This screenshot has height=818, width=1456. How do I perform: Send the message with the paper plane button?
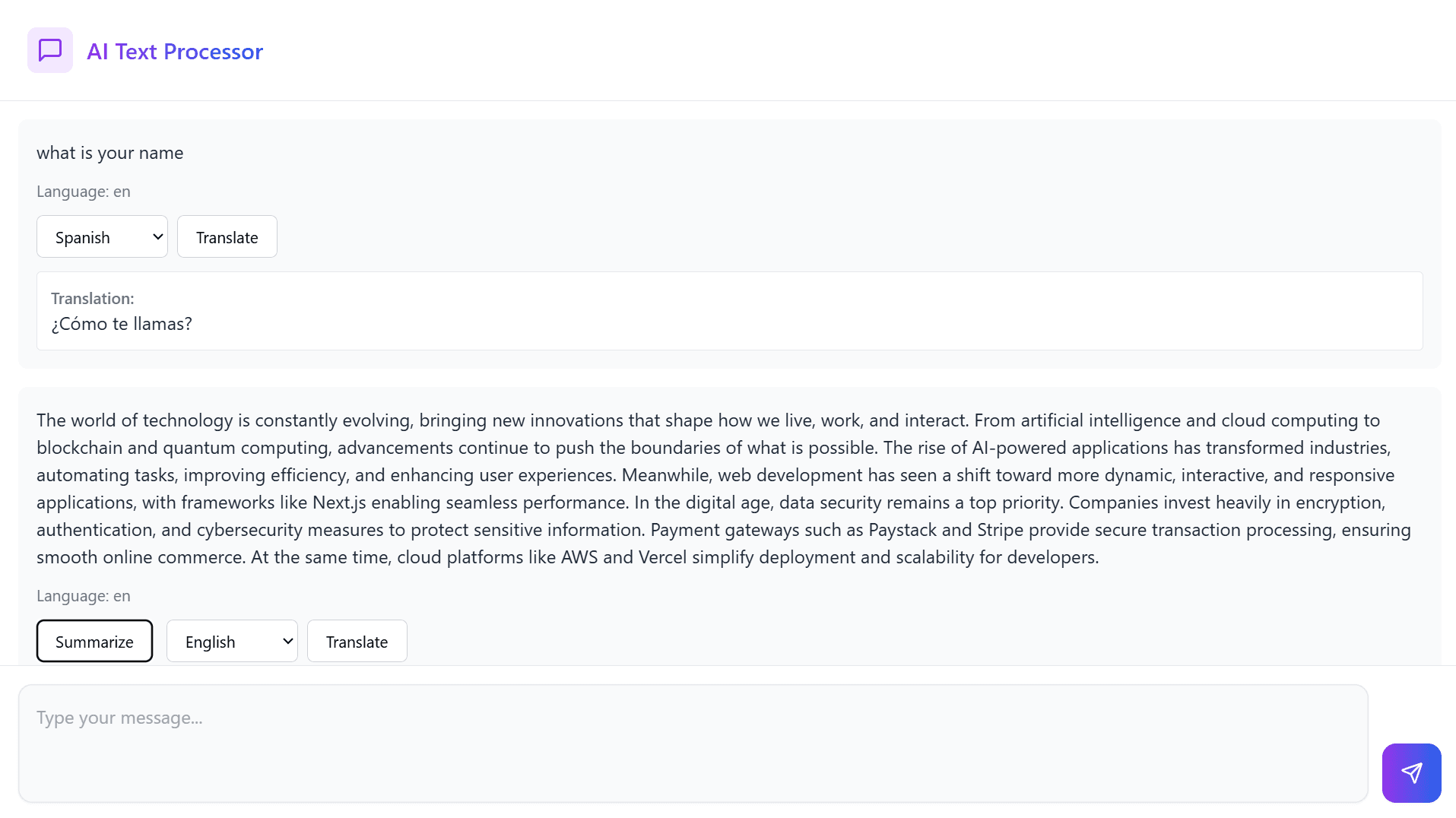coord(1411,772)
